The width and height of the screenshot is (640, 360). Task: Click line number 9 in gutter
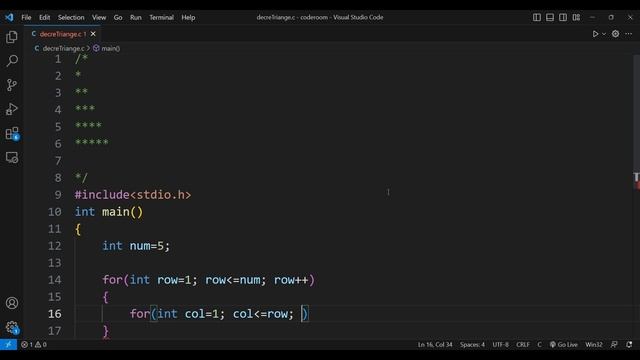point(58,195)
